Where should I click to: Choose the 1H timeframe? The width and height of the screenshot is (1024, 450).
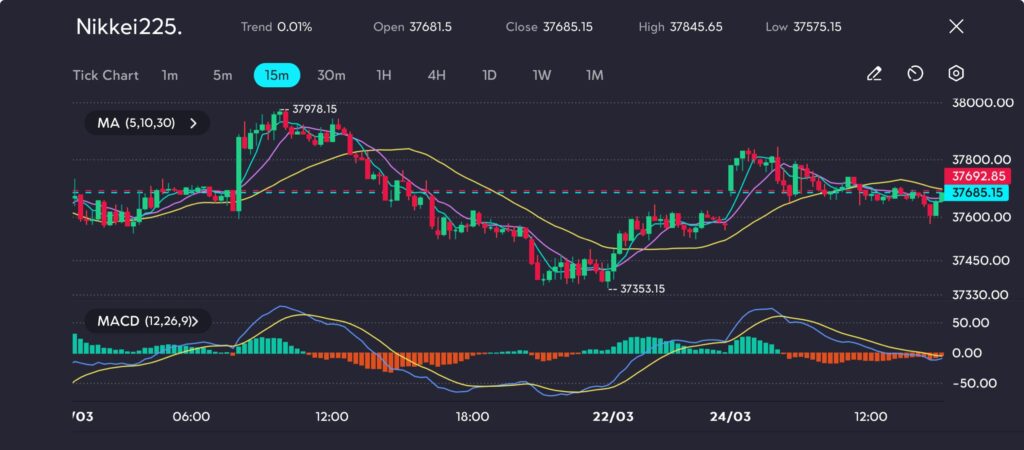(x=384, y=75)
